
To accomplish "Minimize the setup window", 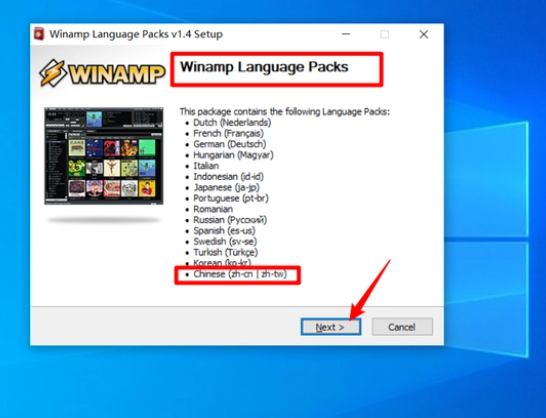I will [346, 34].
